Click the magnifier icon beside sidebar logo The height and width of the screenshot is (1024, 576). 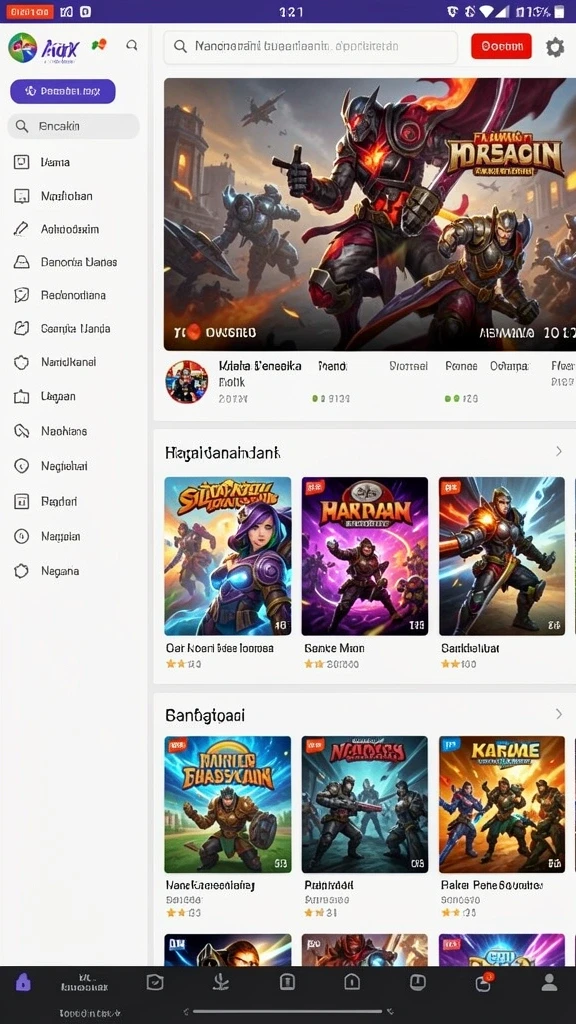click(132, 45)
